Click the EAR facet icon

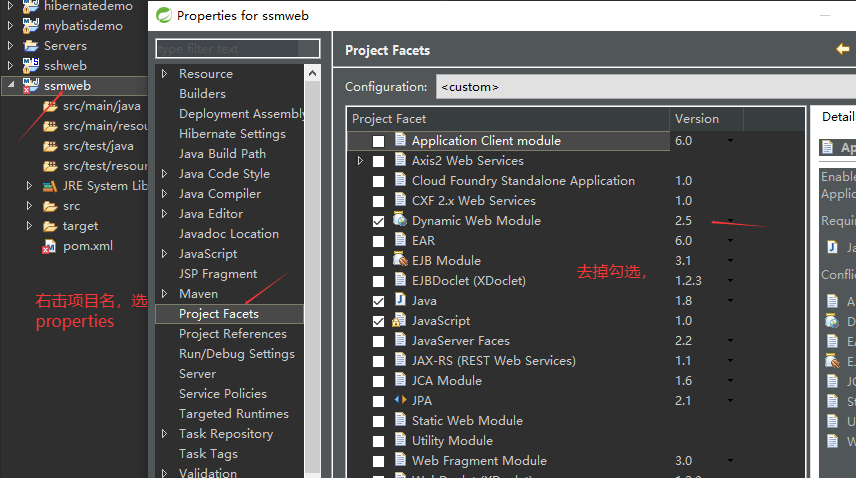pyautogui.click(x=400, y=240)
